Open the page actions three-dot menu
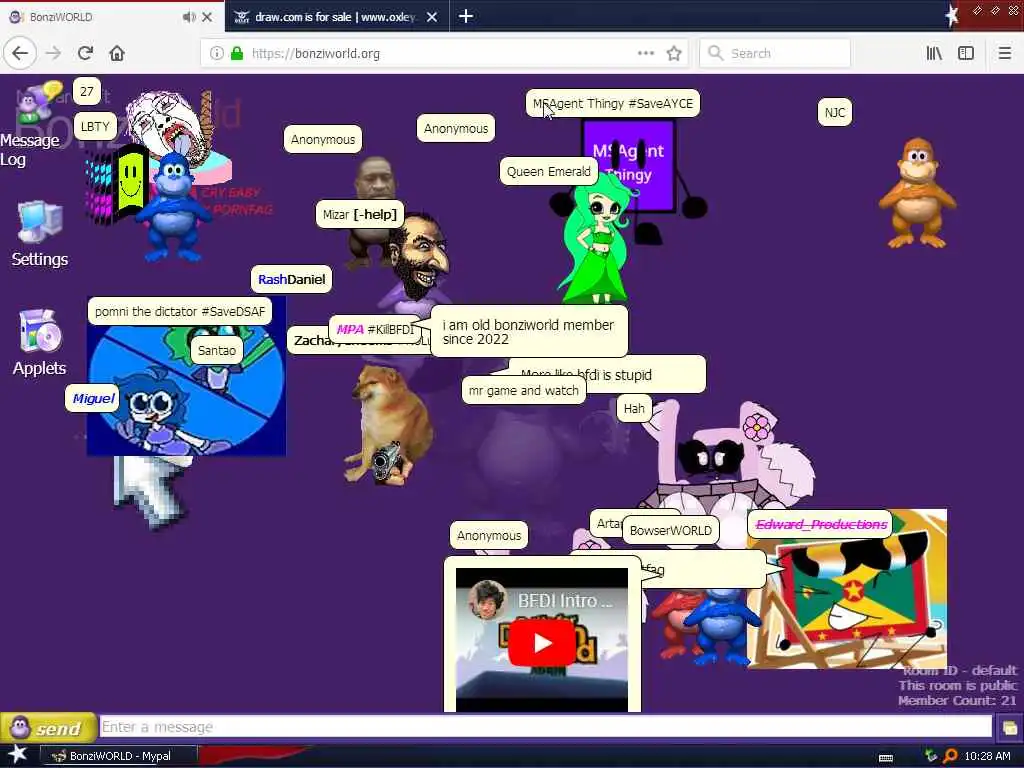 point(645,53)
